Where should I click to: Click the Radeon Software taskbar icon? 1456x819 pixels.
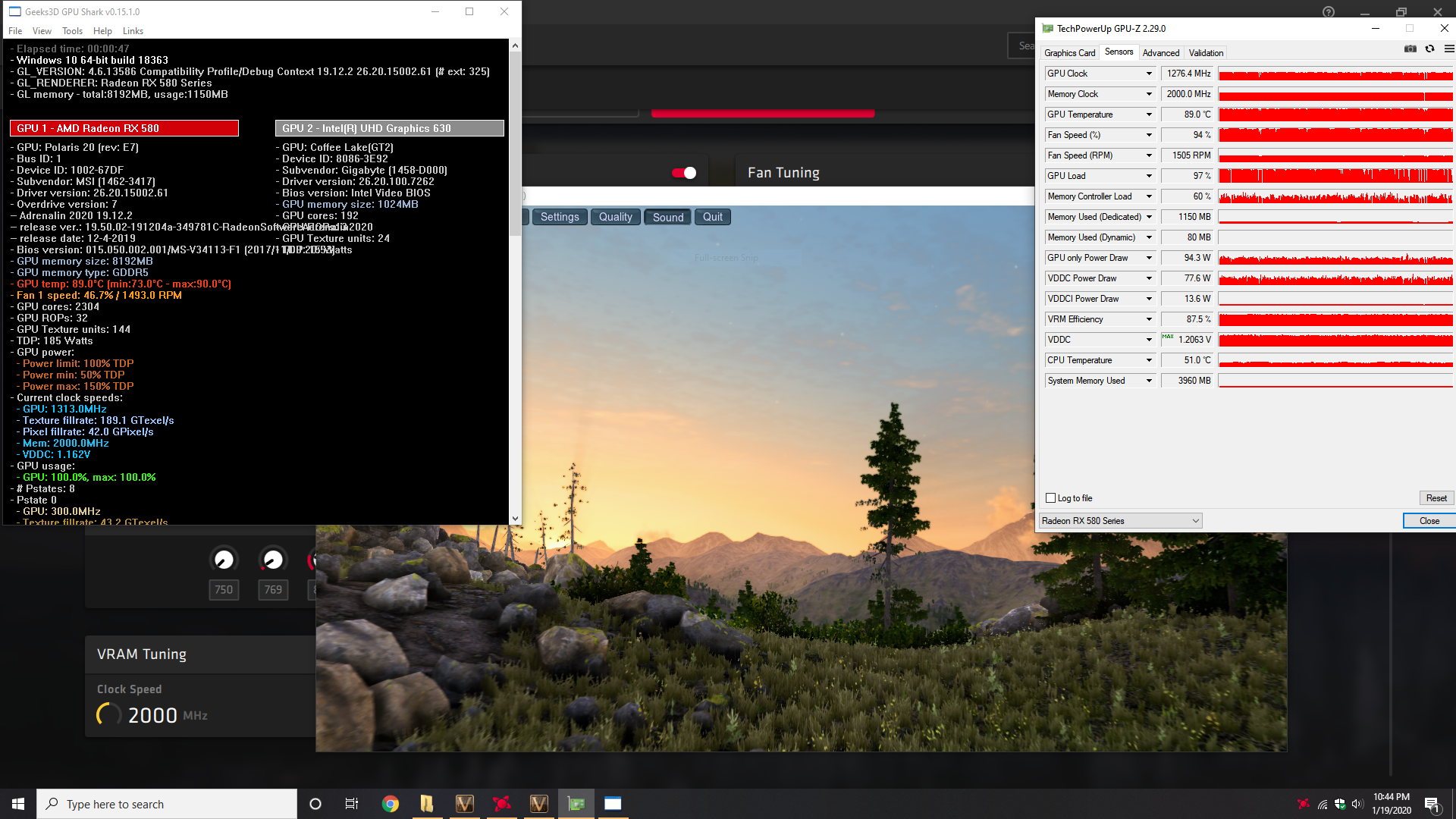[501, 804]
